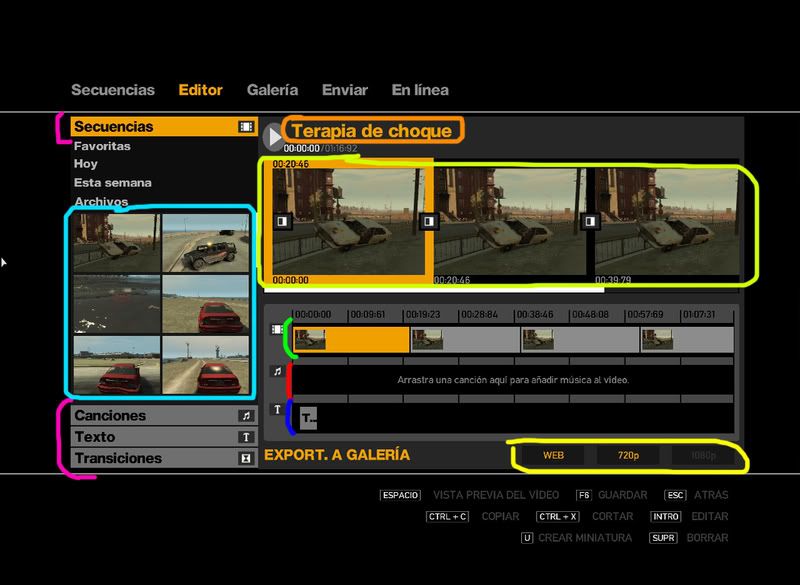Select the first preview frame at 00:00:00
Viewport: 800px width, 585px height.
coord(348,221)
